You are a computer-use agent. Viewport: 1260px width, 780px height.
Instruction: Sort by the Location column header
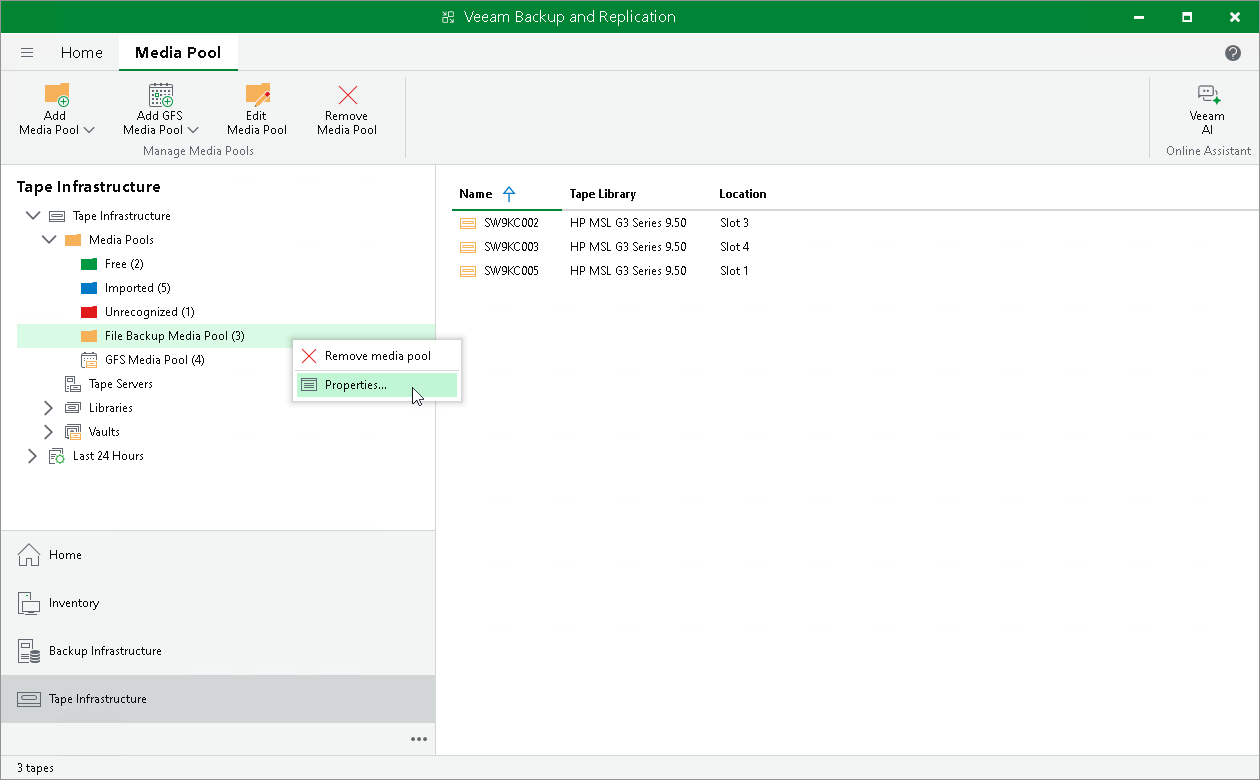[x=743, y=194]
